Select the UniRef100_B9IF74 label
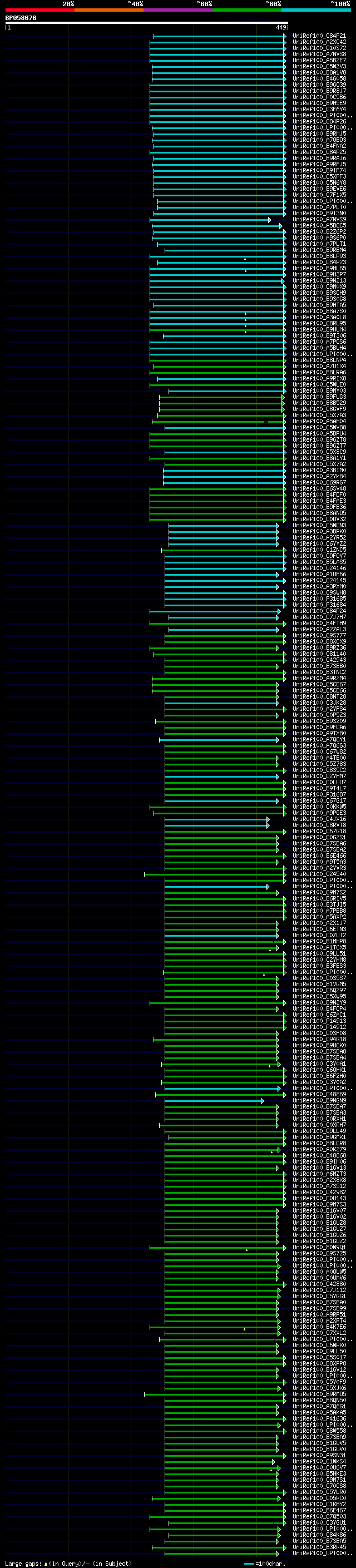356x1568 pixels. (x=319, y=170)
